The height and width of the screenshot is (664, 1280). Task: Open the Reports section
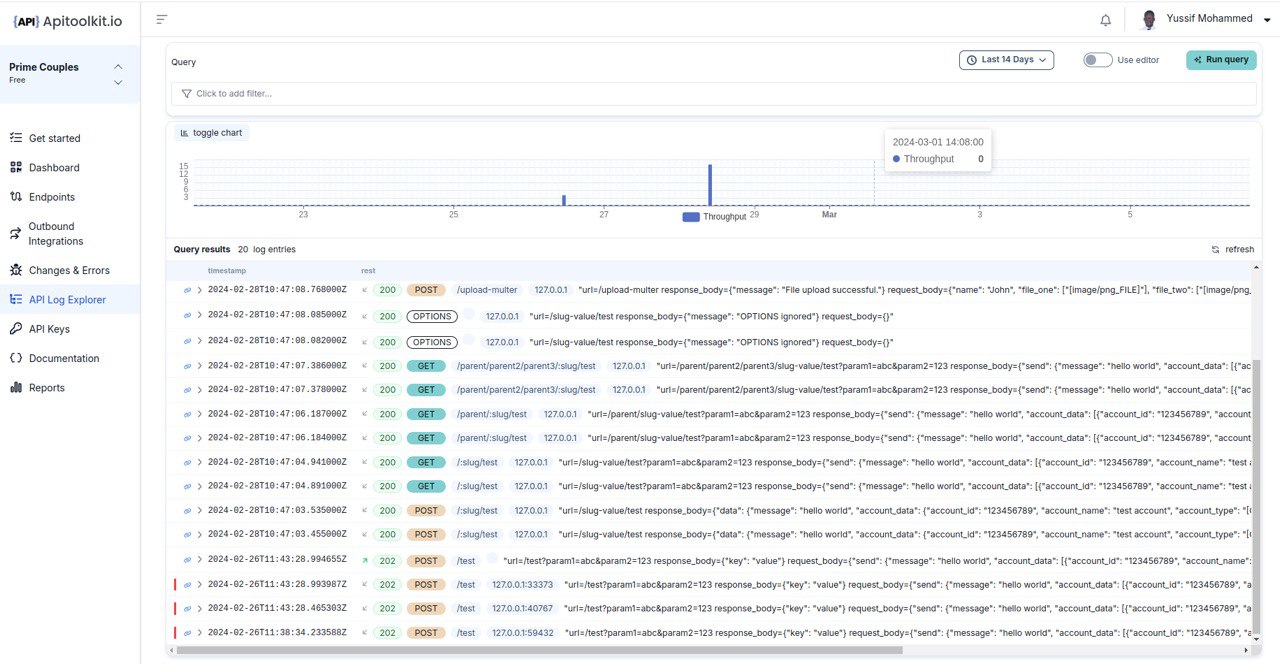click(45, 387)
